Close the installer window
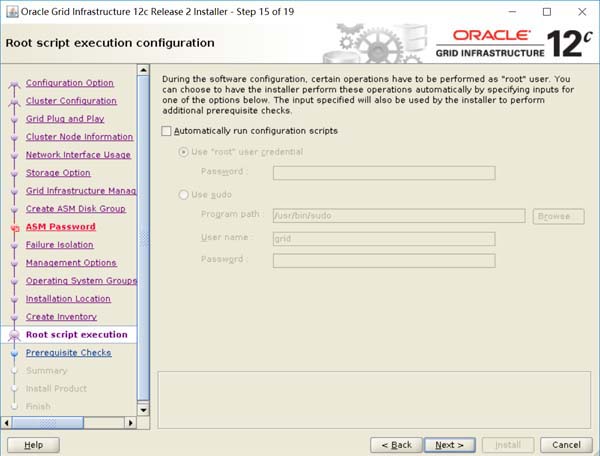600x456 pixels. pyautogui.click(x=582, y=12)
